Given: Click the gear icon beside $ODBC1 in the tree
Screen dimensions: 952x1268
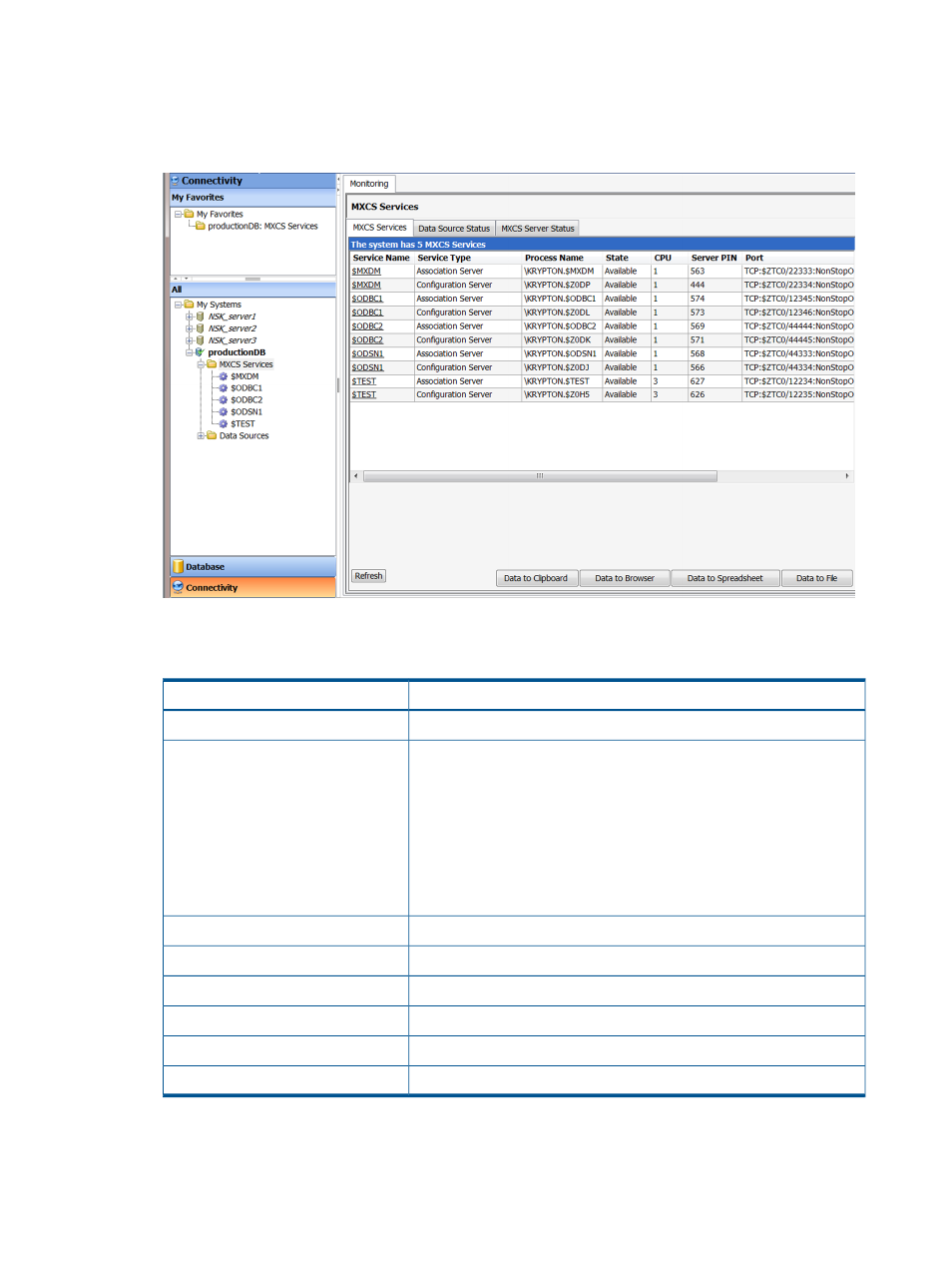Looking at the screenshot, I should click(x=224, y=388).
